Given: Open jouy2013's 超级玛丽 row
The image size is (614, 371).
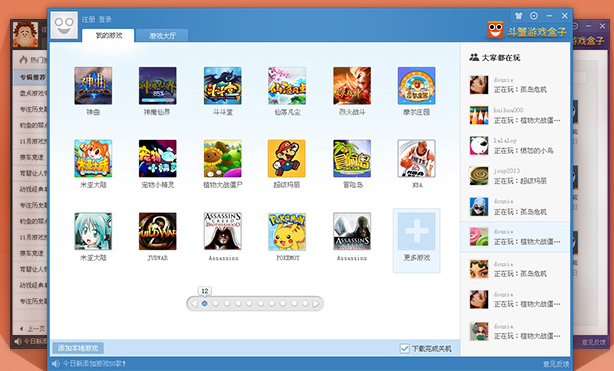Looking at the screenshot, I should click(x=515, y=176).
